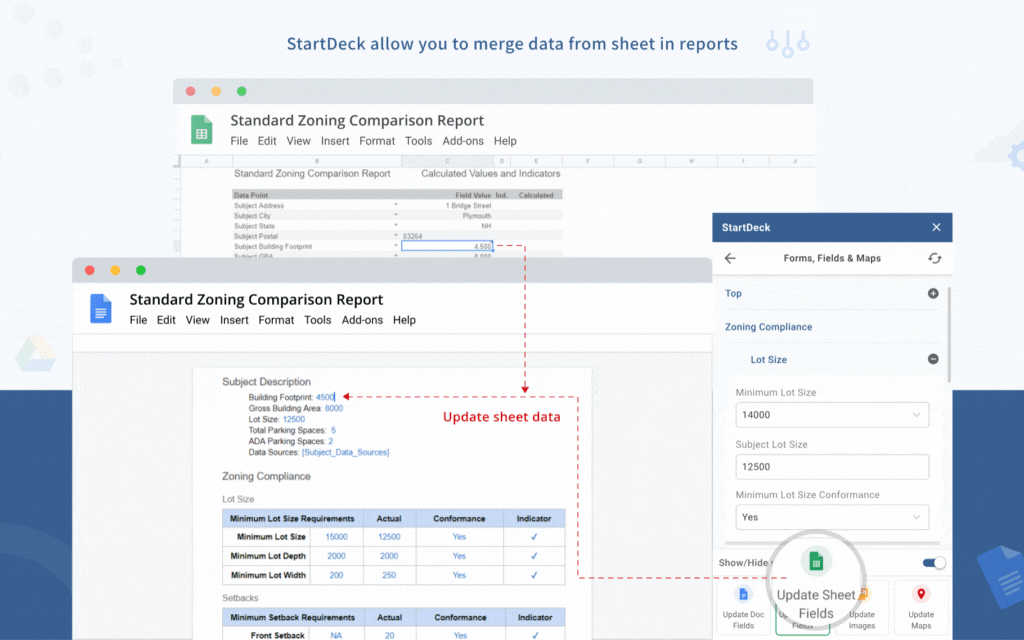Open Tools menu in the document window
This screenshot has width=1024, height=640.
(x=317, y=320)
